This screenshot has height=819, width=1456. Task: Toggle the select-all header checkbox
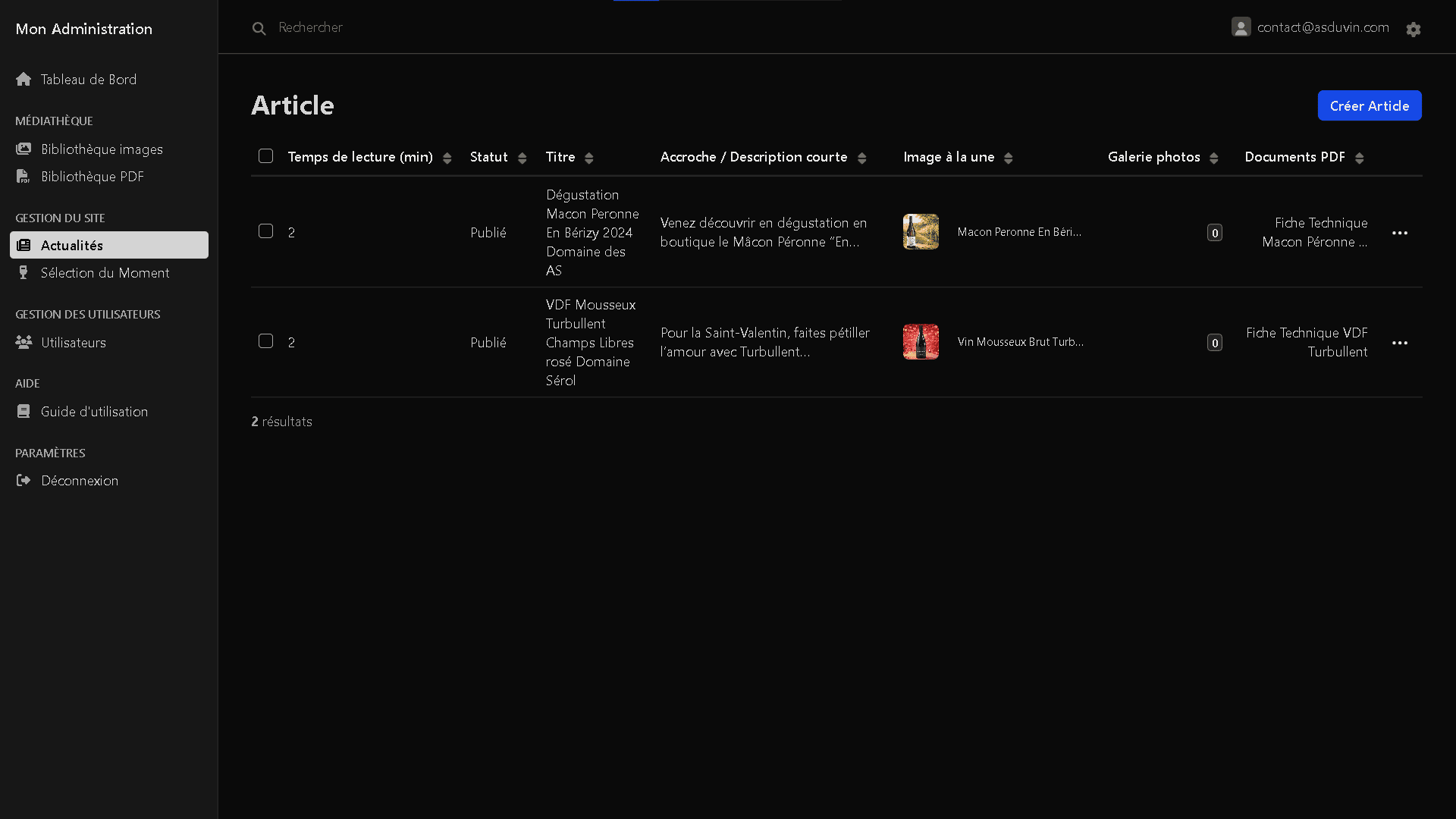pos(265,156)
